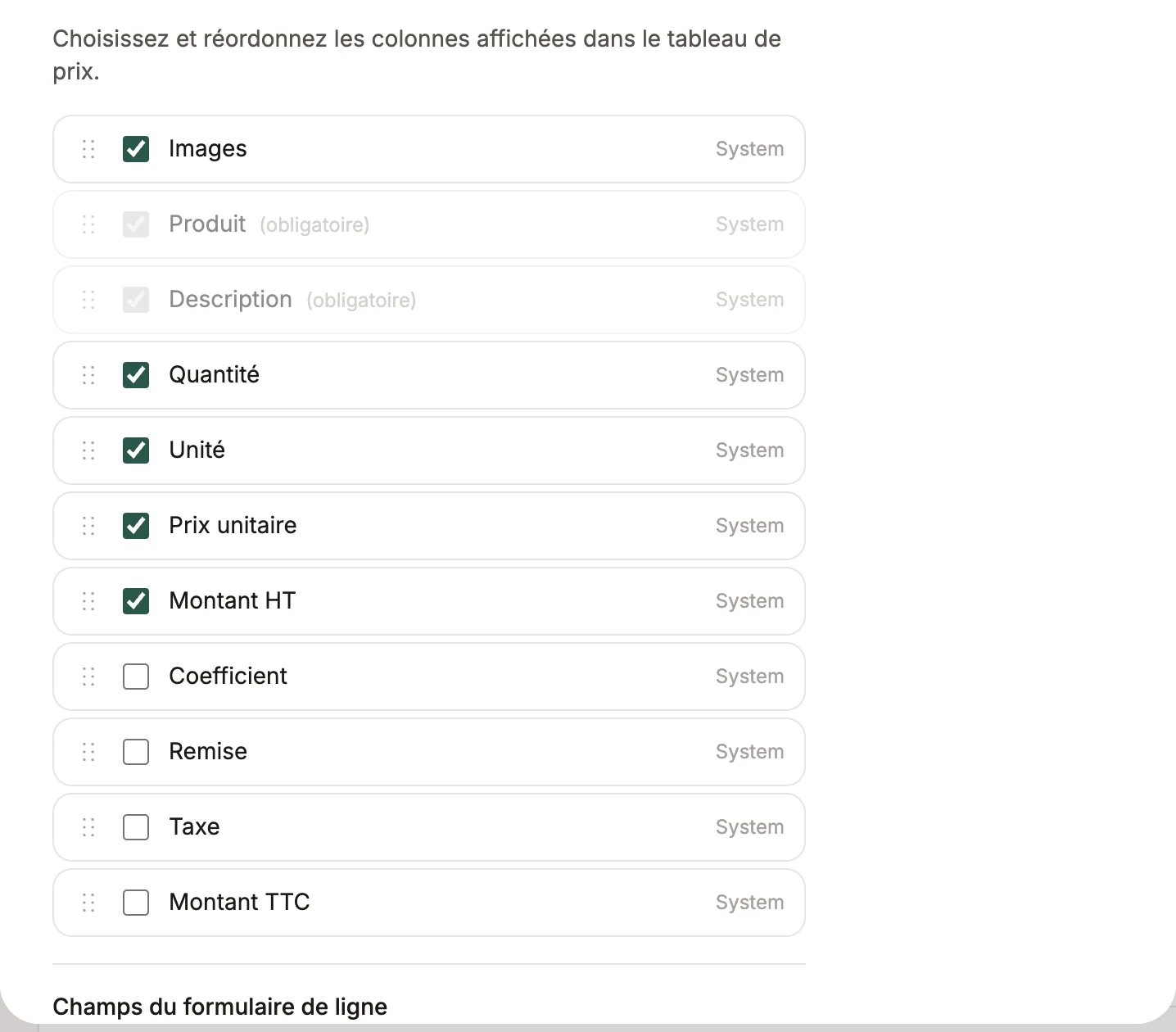The image size is (1176, 1032).
Task: Click the (obligatoire) note beside Description
Action: pos(361,301)
